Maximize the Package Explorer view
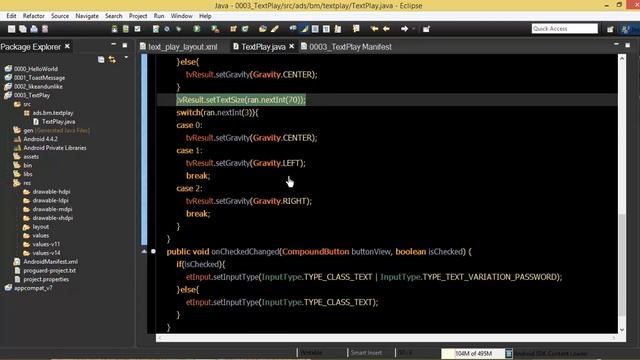The height and width of the screenshot is (360, 640). click(x=125, y=45)
